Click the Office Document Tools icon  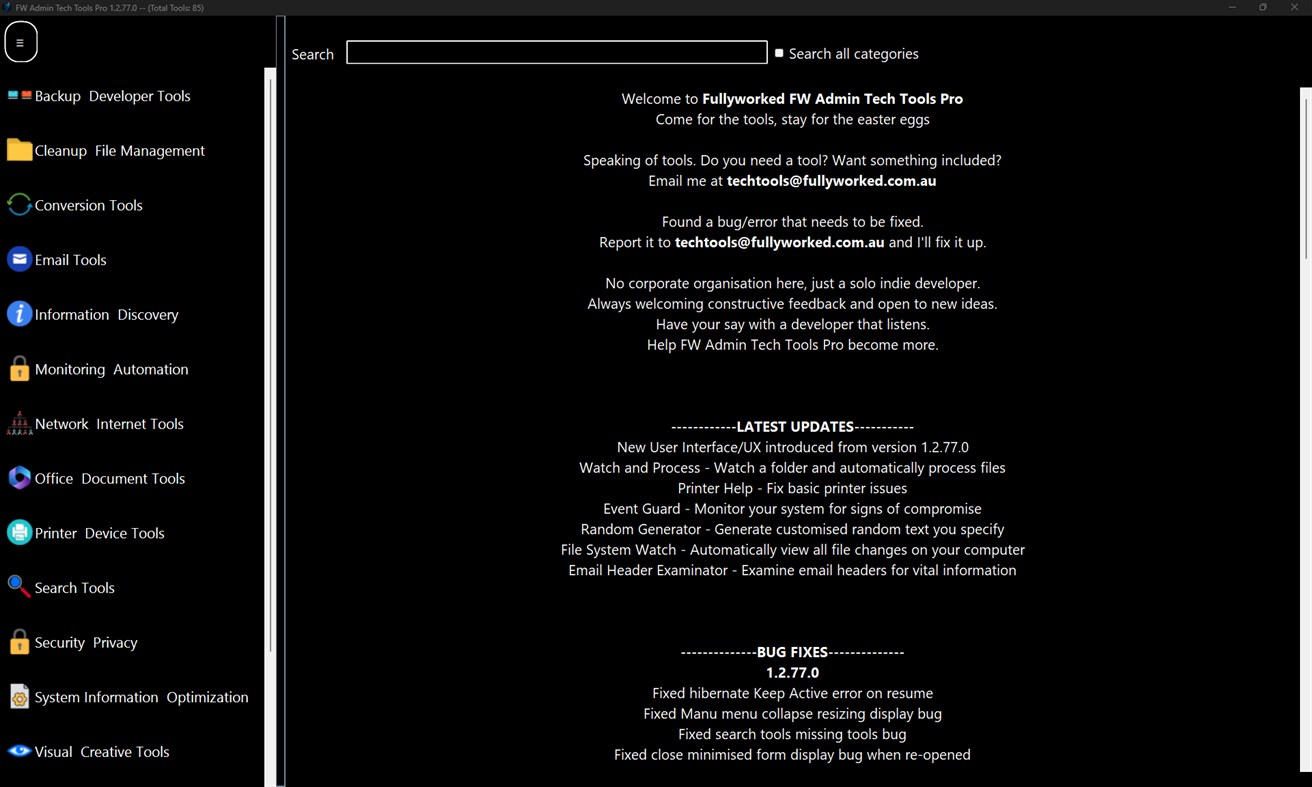[19, 478]
